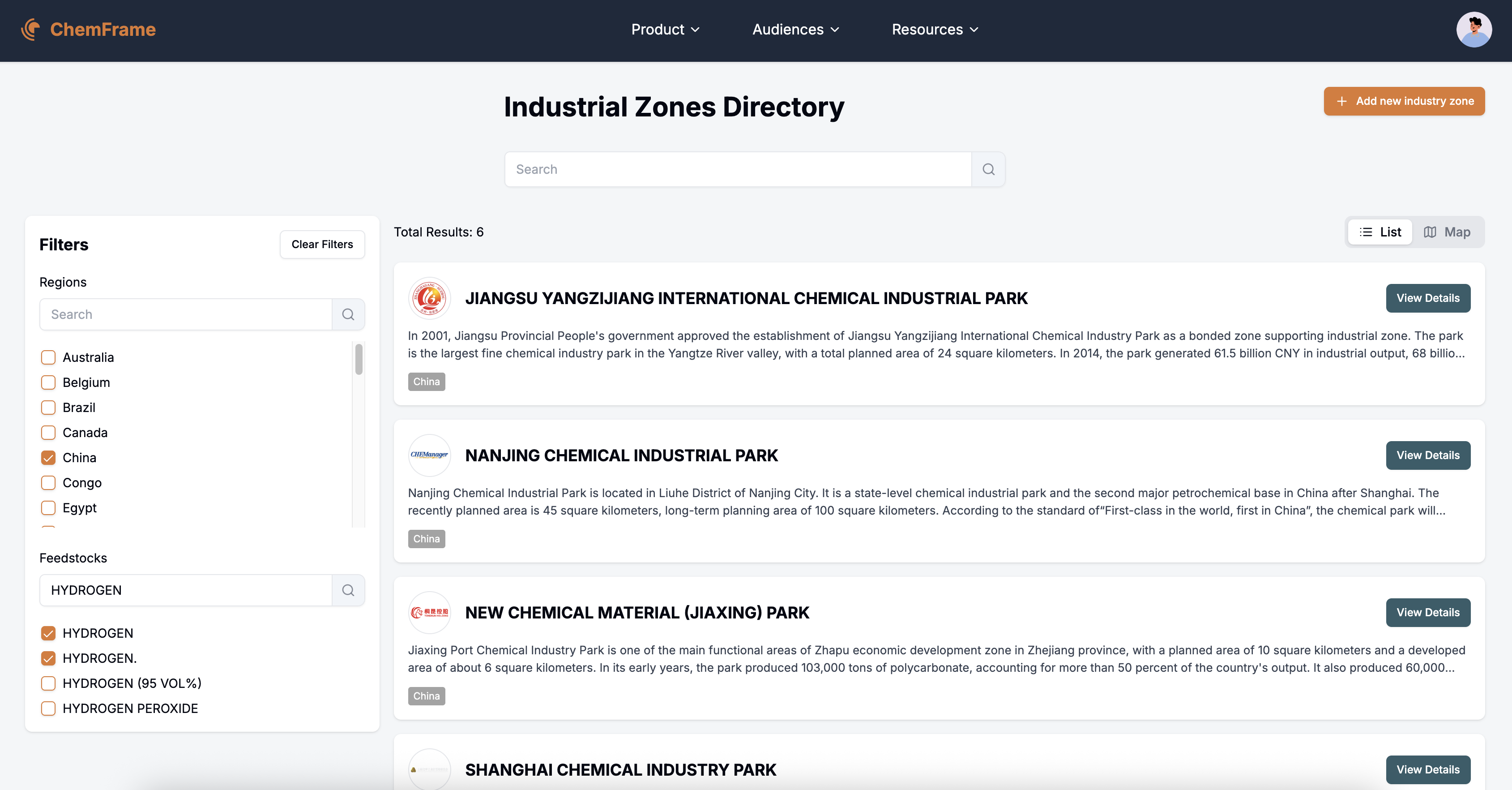Expand the Audiences dropdown menu
Viewport: 1512px width, 790px height.
(795, 30)
